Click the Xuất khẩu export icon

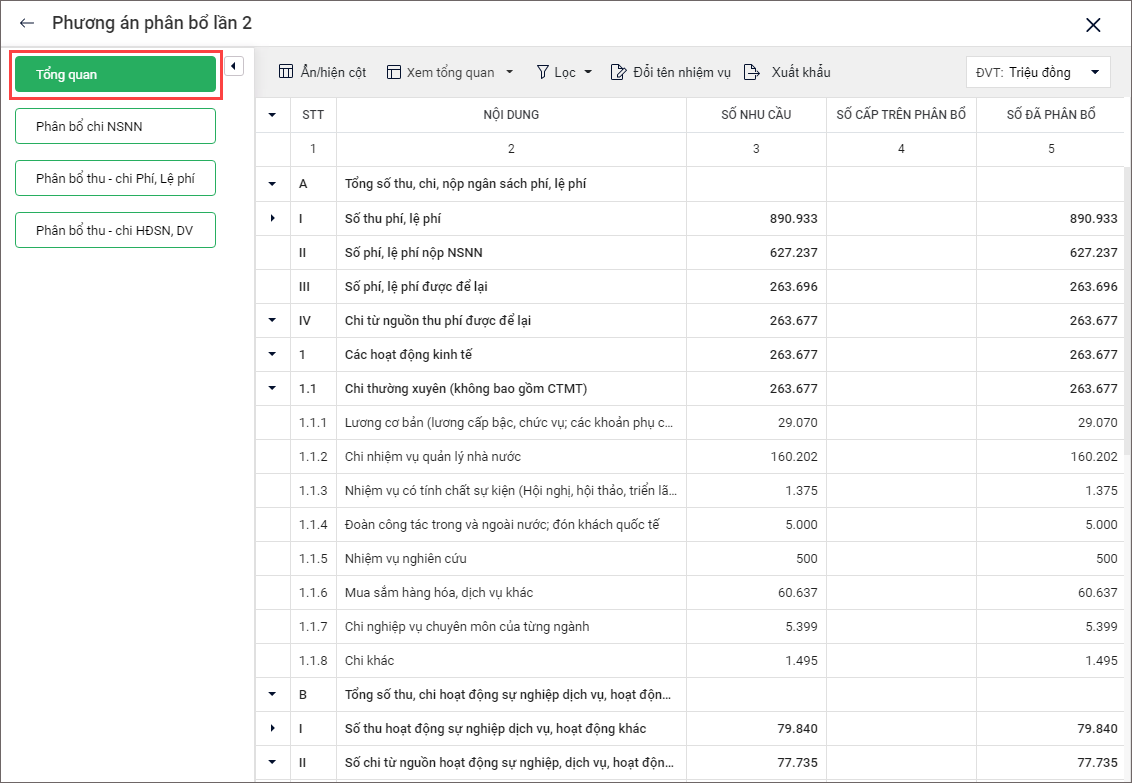752,72
